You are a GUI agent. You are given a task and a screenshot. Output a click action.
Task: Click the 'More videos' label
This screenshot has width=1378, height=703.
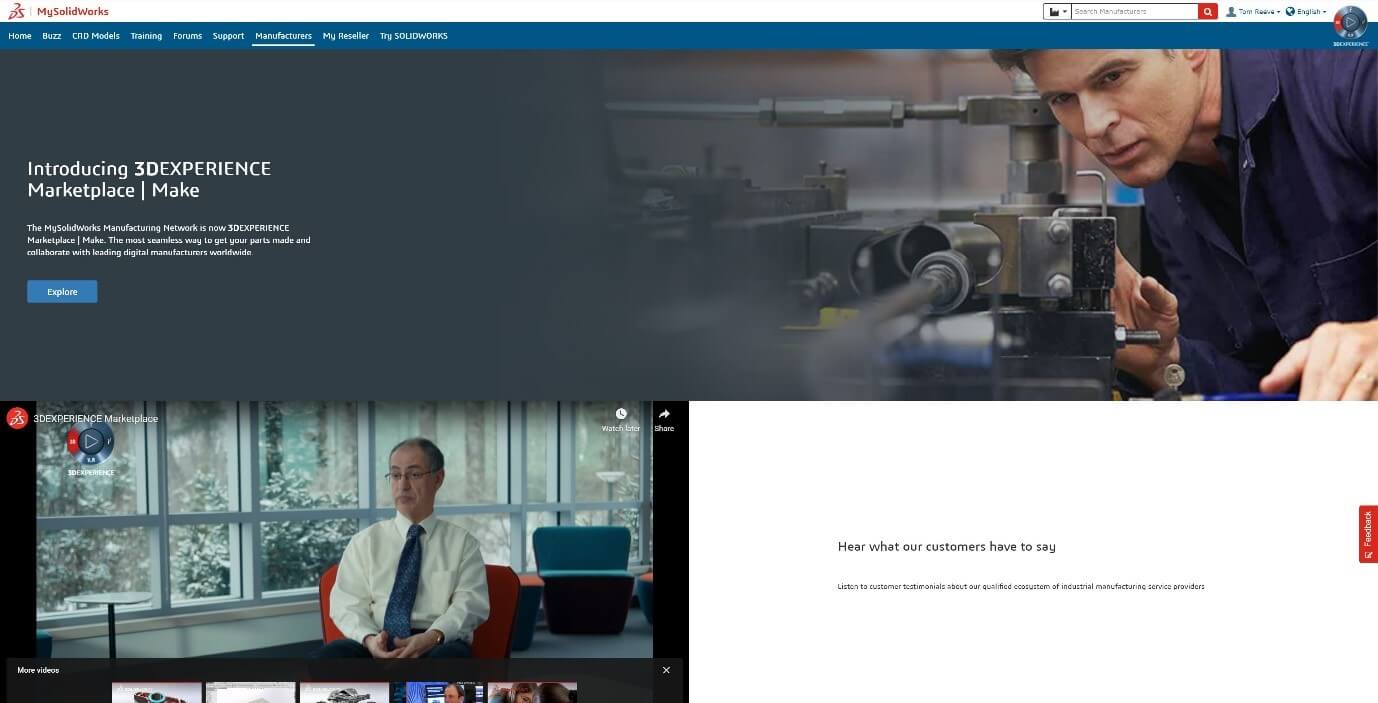point(38,670)
